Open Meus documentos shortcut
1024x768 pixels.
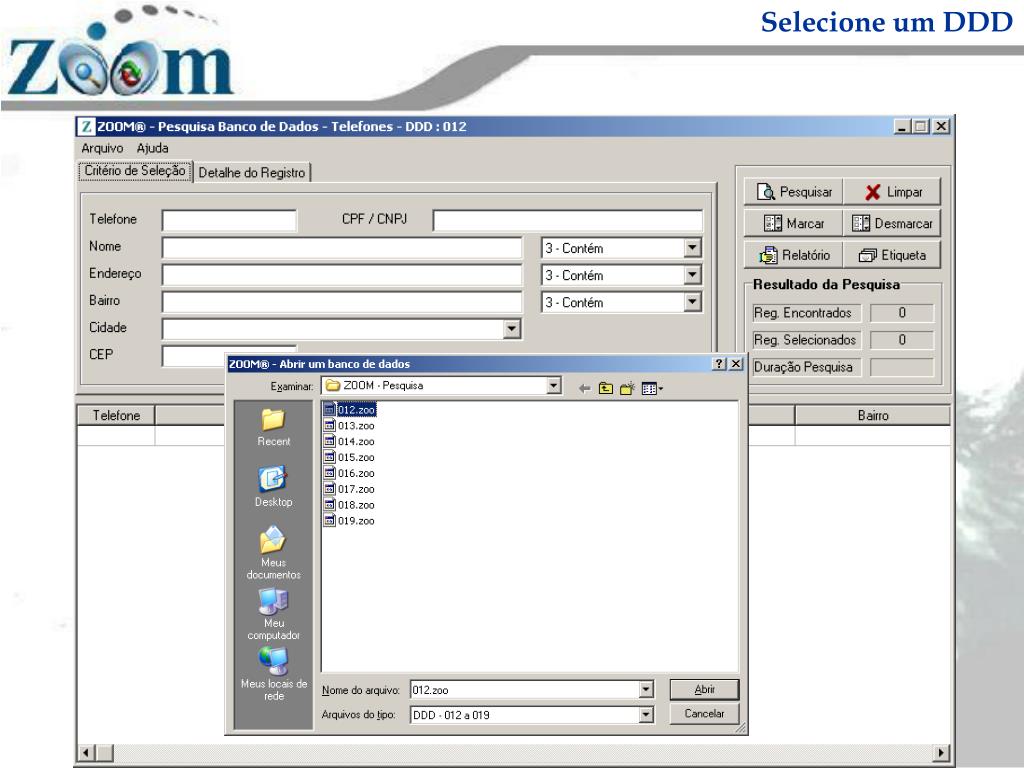point(274,552)
